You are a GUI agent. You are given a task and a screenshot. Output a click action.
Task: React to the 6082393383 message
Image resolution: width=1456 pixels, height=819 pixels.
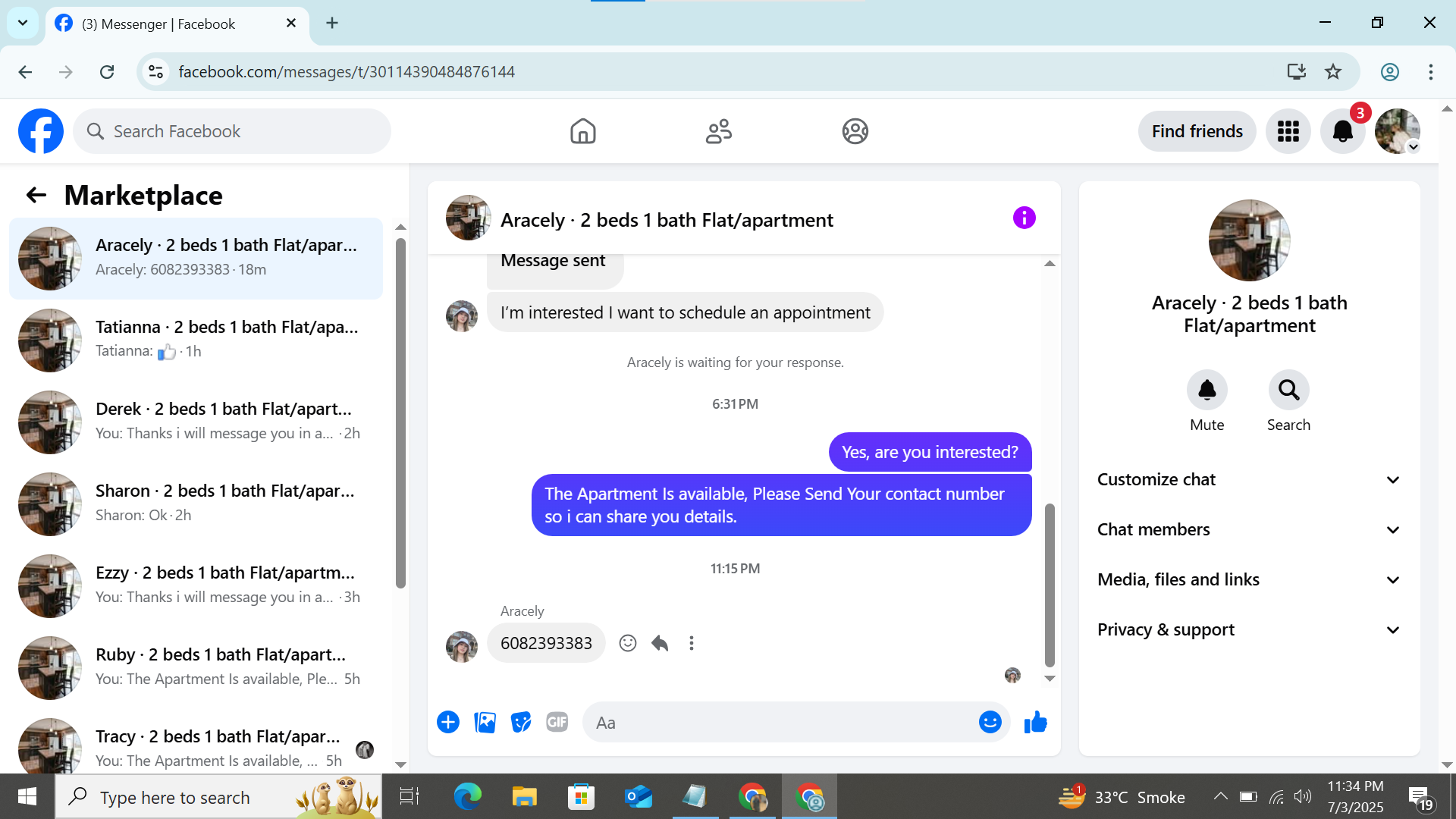click(627, 643)
